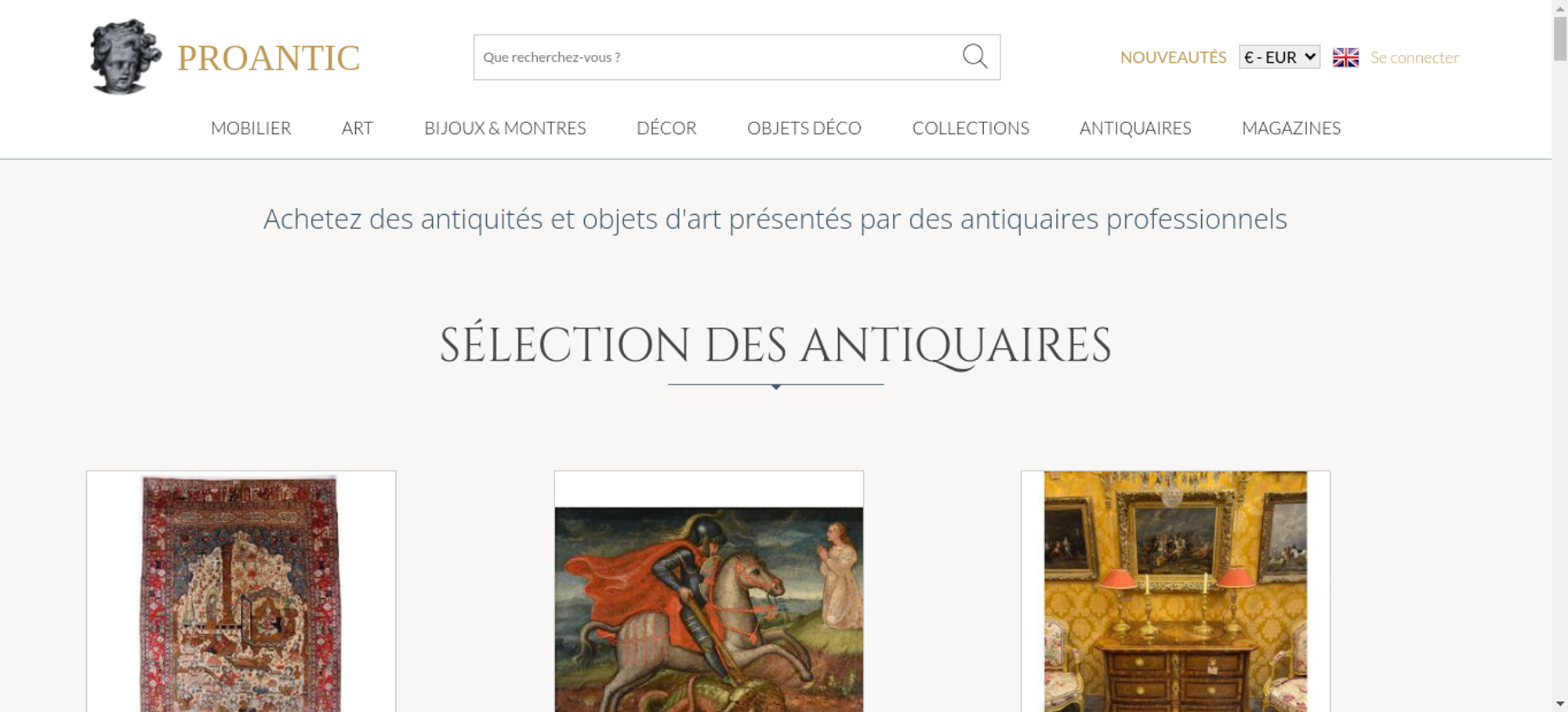This screenshot has height=712, width=1568.
Task: Open the OBJETS DÉCO menu
Action: pos(804,128)
